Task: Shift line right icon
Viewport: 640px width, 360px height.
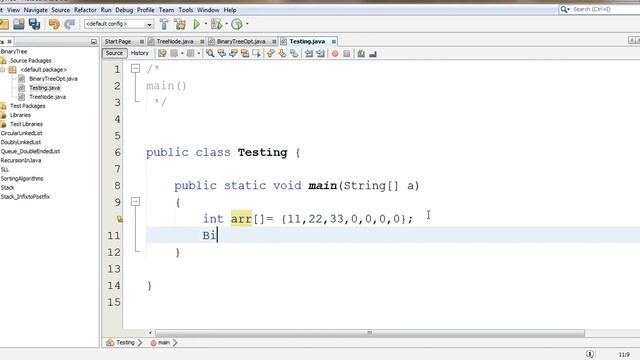Action: tap(320, 53)
